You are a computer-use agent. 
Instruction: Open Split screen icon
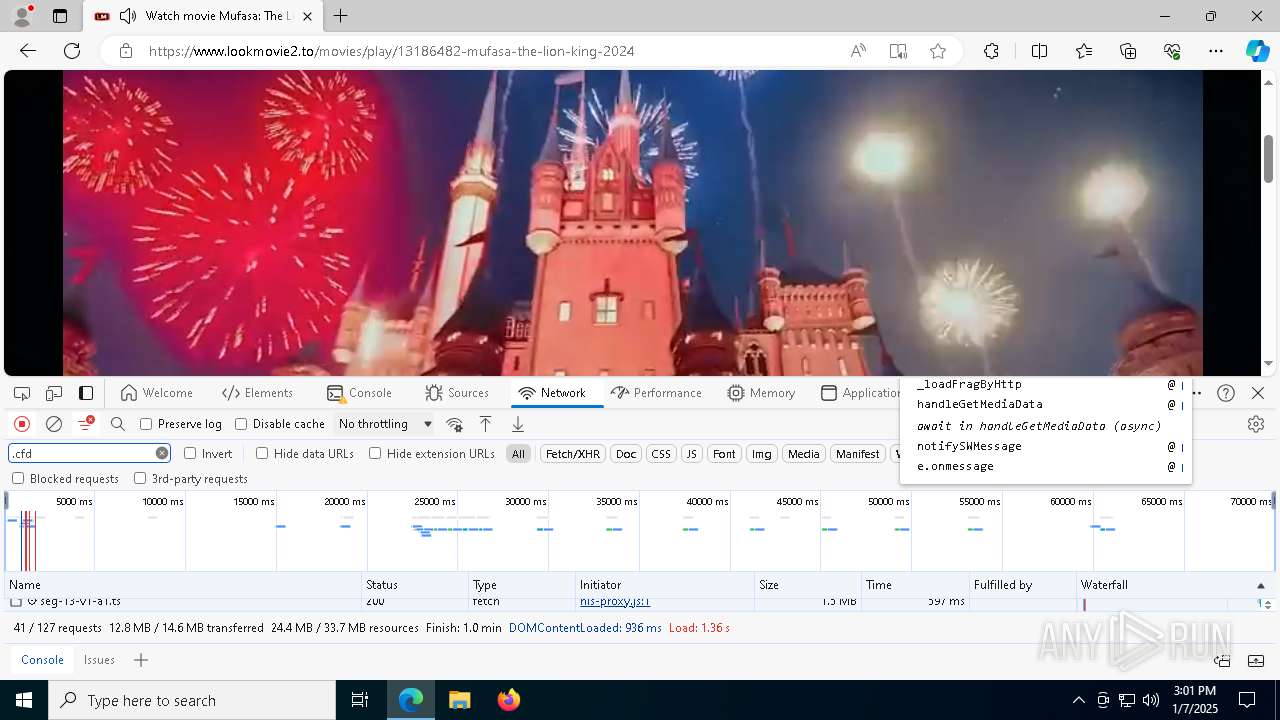click(x=1039, y=51)
